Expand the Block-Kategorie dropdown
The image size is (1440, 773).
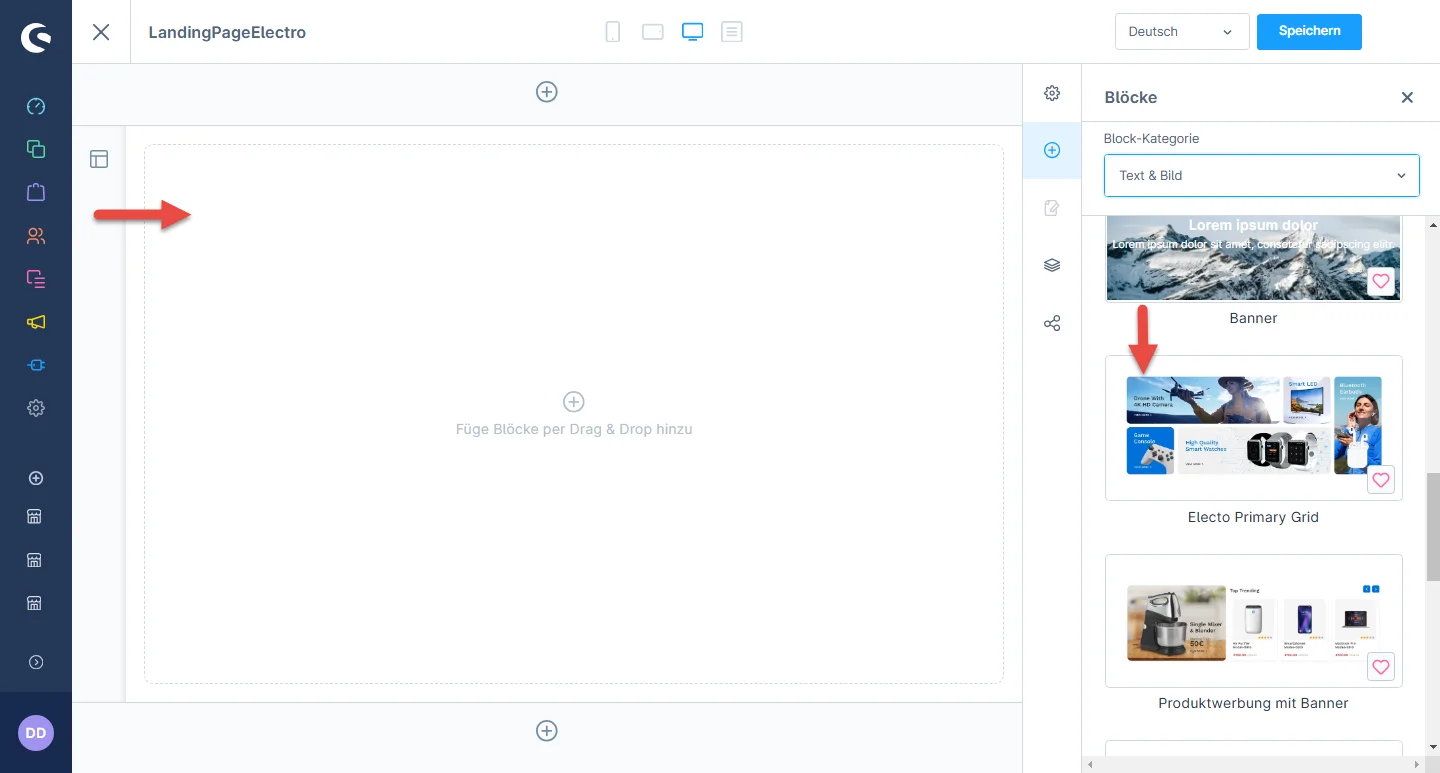pyautogui.click(x=1261, y=175)
